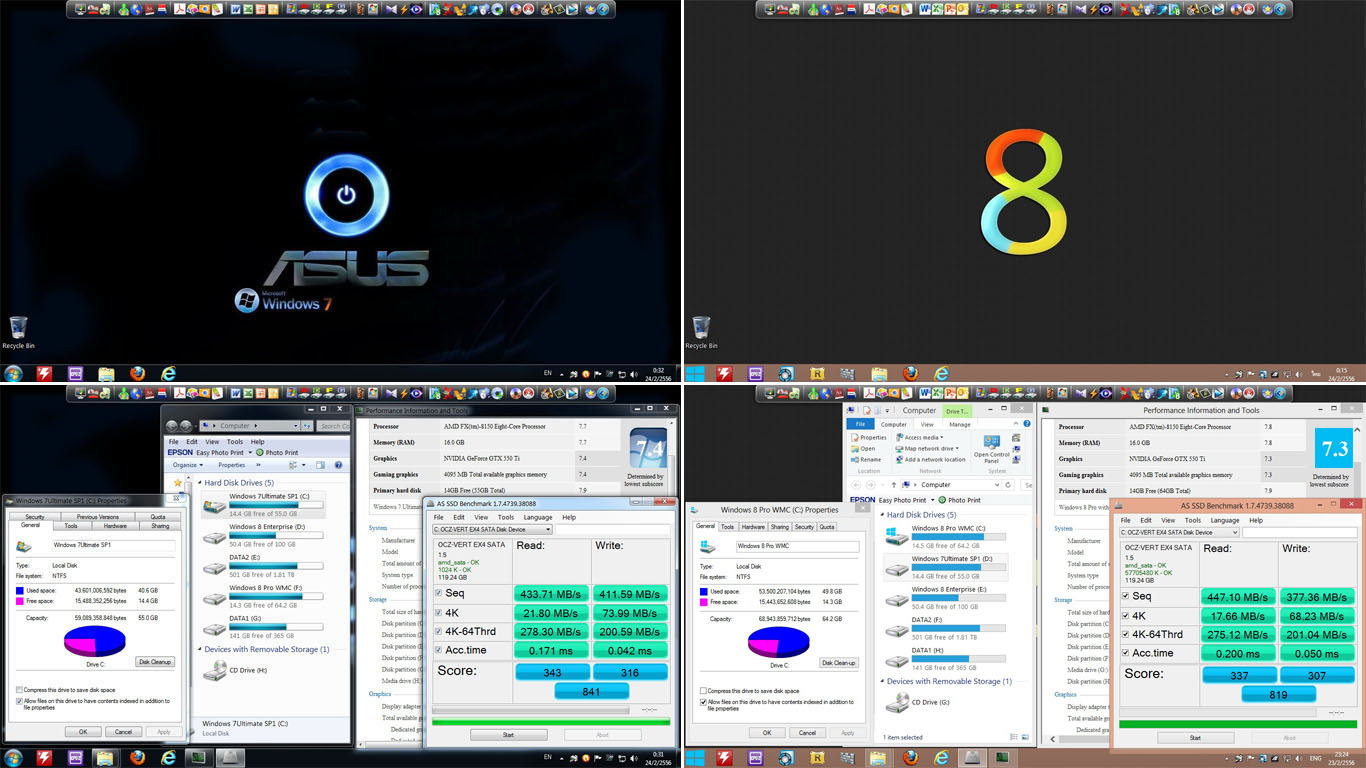Click the volume label field reading Windows 7Ultimate SP1
Image resolution: width=1366 pixels, height=768 pixels.
click(x=112, y=546)
